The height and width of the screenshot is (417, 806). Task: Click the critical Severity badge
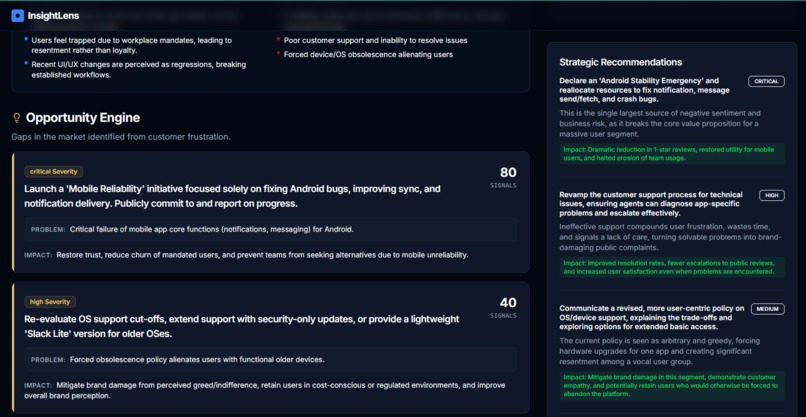click(x=54, y=172)
